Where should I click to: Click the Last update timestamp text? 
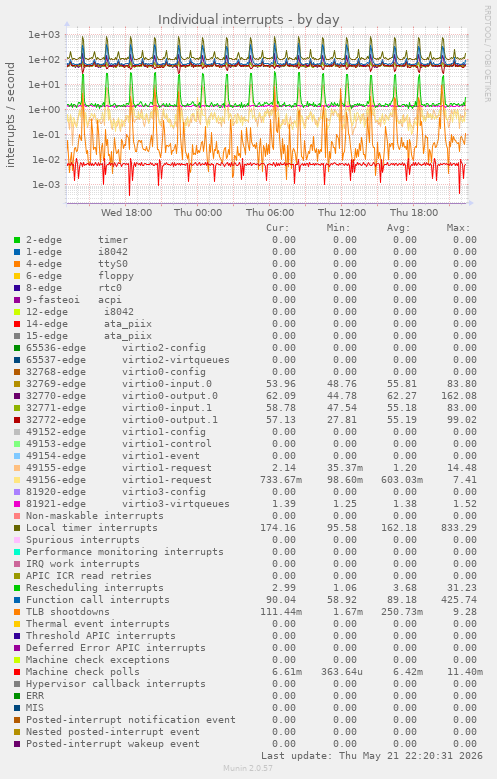[372, 756]
